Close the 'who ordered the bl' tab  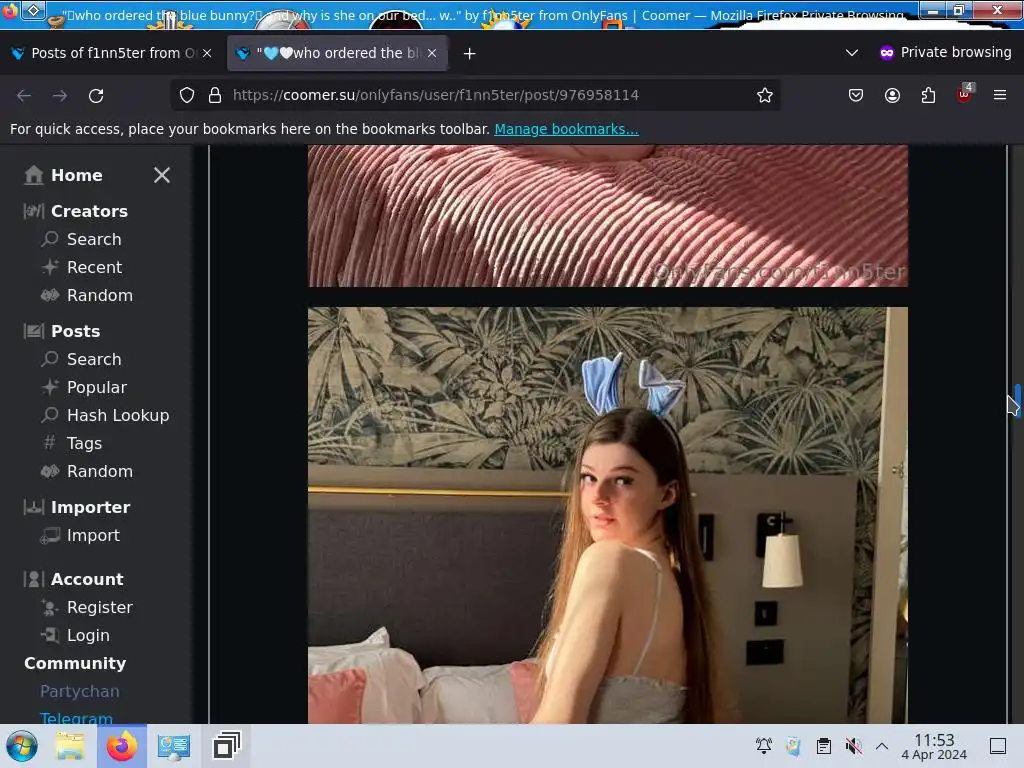(x=432, y=53)
